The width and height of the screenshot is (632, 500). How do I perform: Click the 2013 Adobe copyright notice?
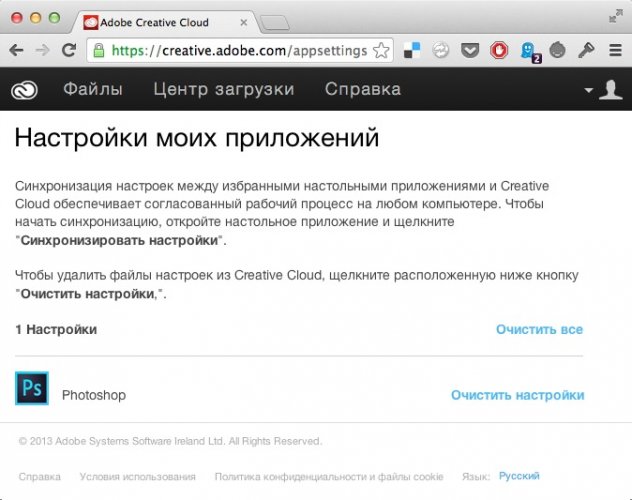click(x=170, y=441)
